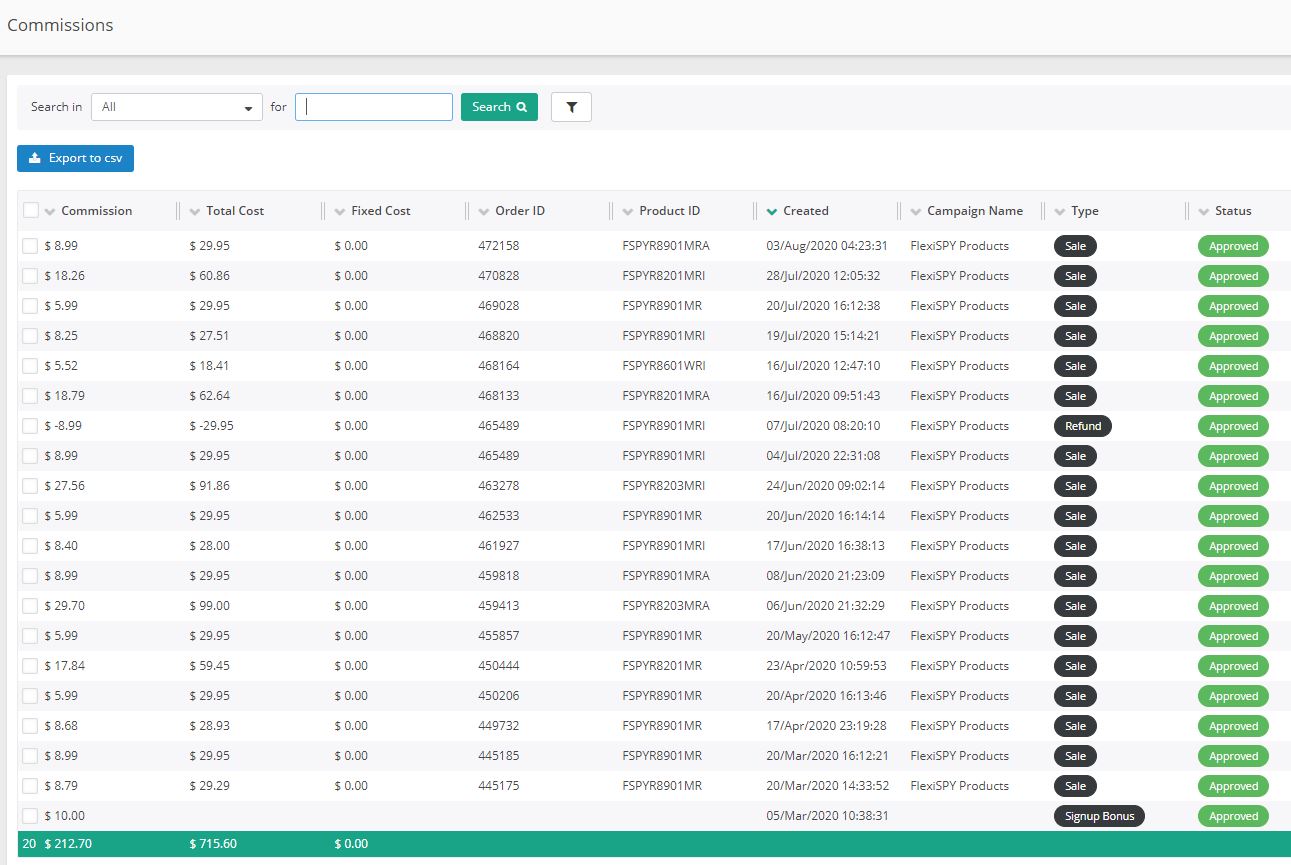Sort by the Order ID column arrow
The width and height of the screenshot is (1291, 865).
point(484,211)
